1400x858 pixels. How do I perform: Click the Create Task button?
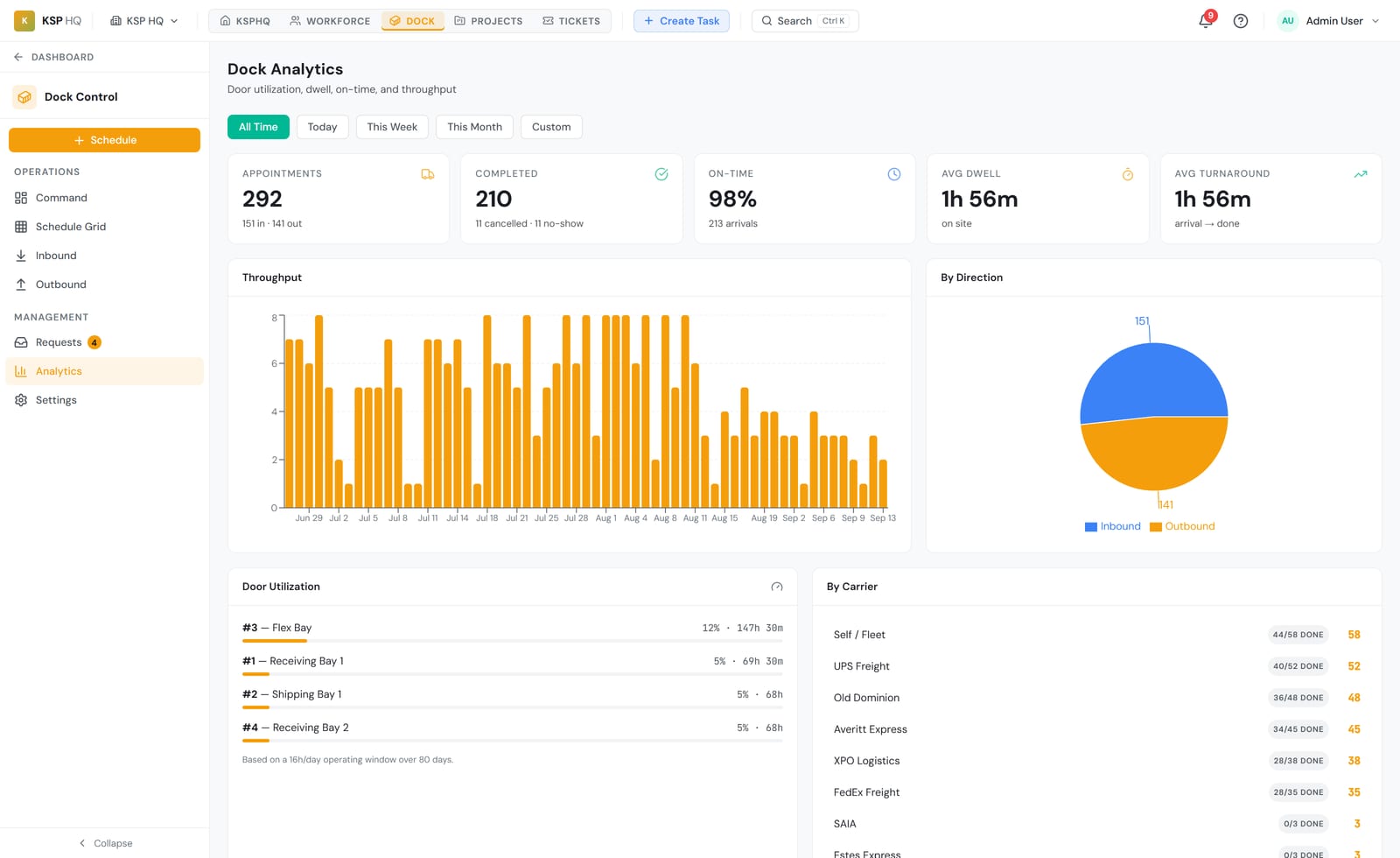pos(682,21)
